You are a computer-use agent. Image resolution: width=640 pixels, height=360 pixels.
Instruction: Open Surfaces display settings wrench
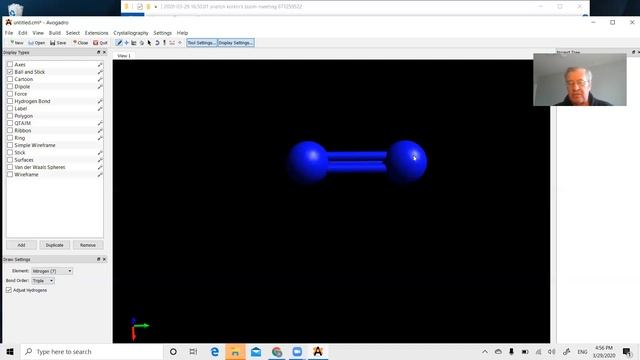click(x=100, y=160)
